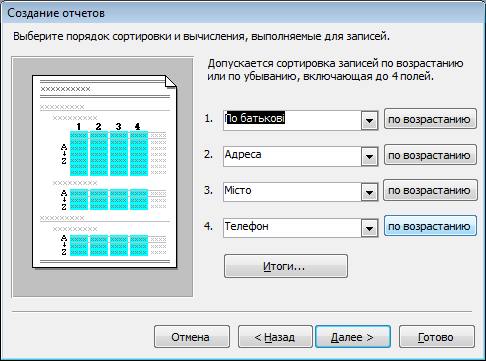Go back with the < Назад button
Viewport: 486px width, 361px height.
point(275,337)
